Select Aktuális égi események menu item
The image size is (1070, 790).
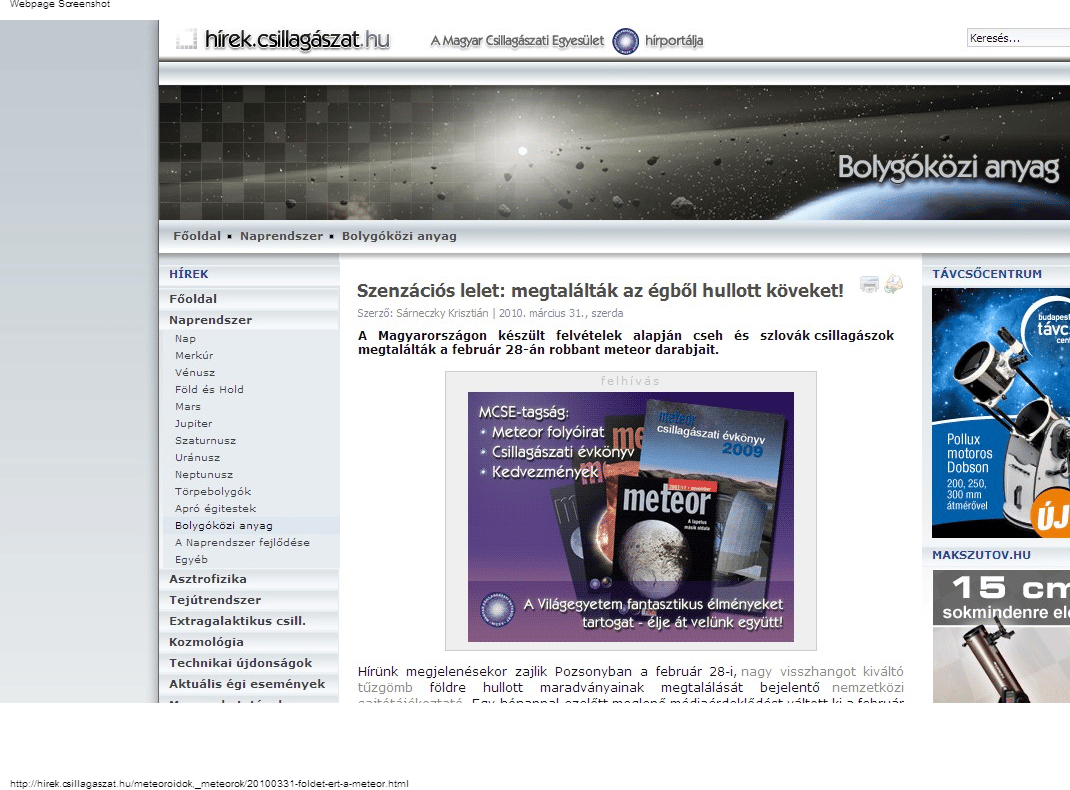pos(249,684)
